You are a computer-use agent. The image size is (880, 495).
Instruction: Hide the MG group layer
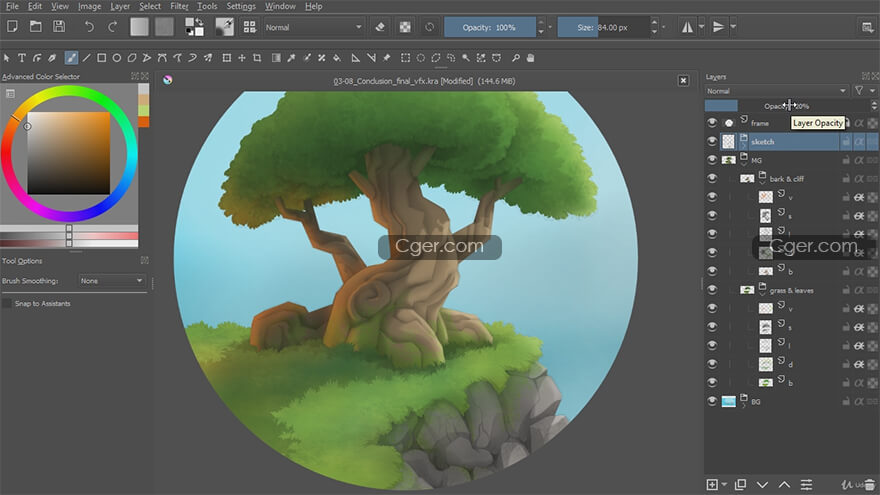click(x=712, y=160)
